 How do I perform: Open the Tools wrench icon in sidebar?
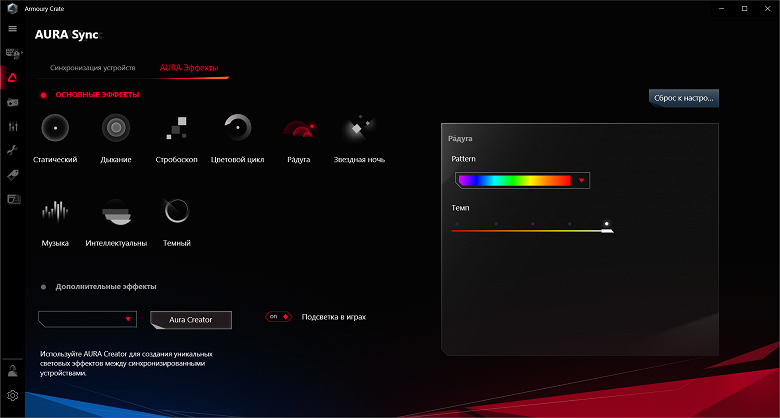[x=13, y=150]
